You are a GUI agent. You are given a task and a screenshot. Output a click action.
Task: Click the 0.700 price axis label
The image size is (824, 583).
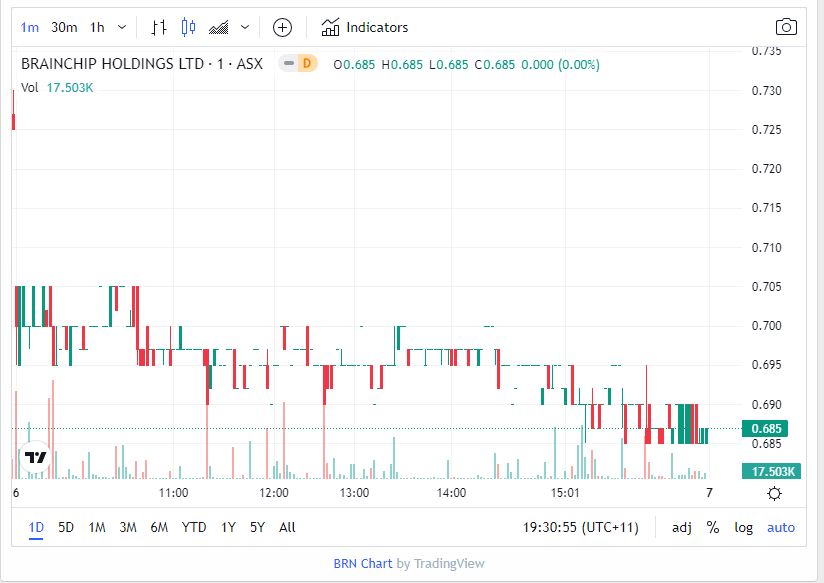point(766,325)
